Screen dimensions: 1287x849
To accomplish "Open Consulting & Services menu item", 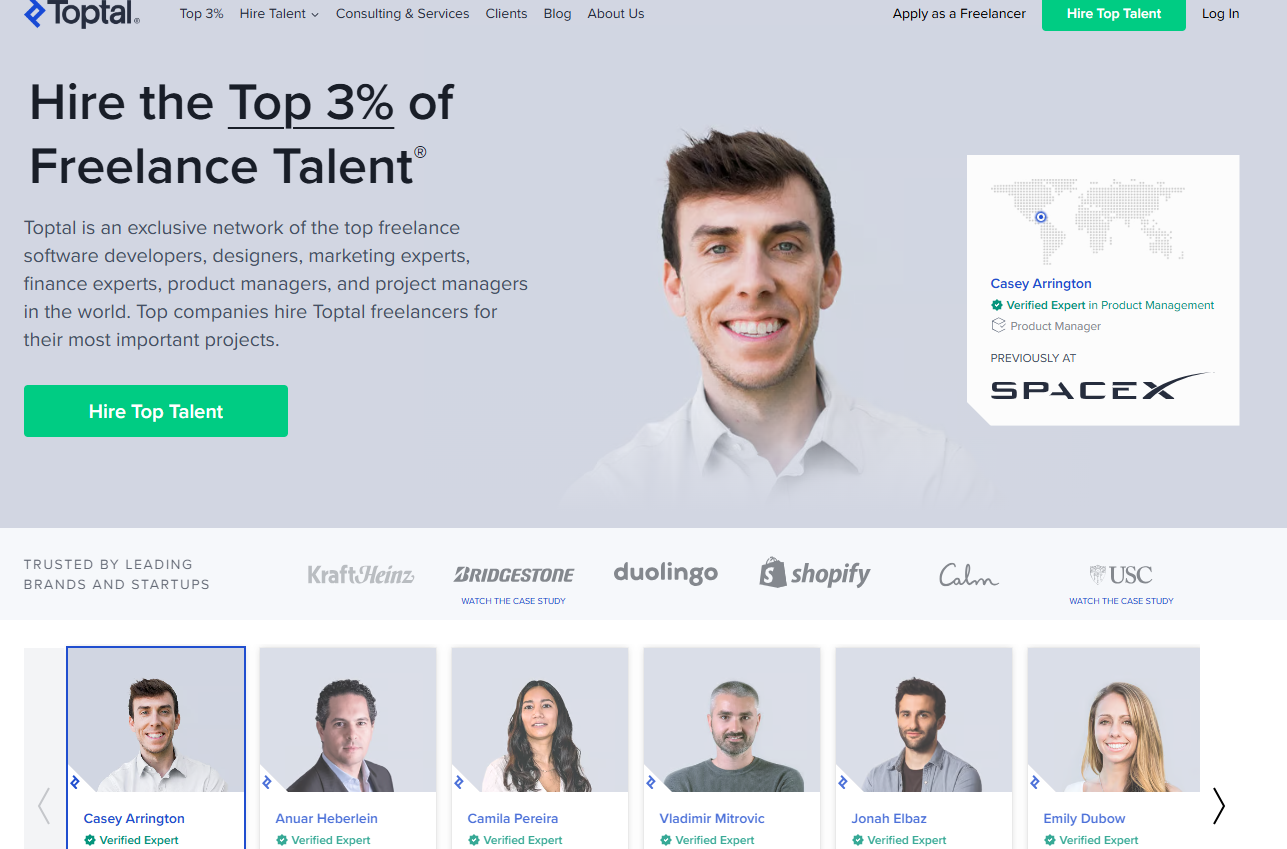I will (403, 14).
